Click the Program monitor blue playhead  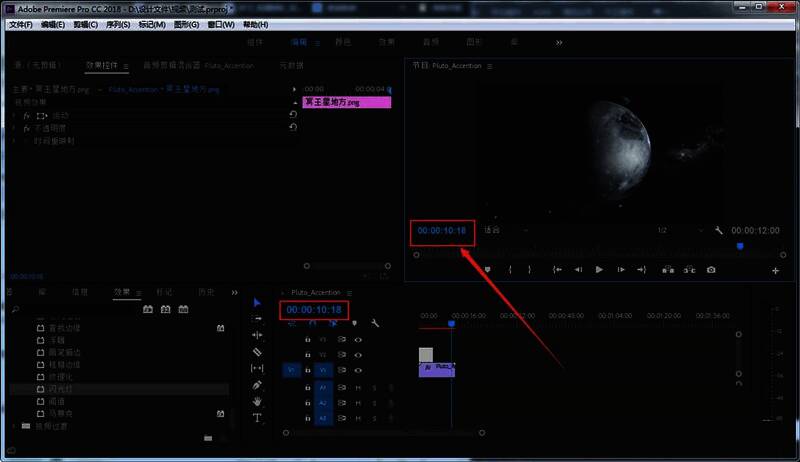(x=740, y=246)
